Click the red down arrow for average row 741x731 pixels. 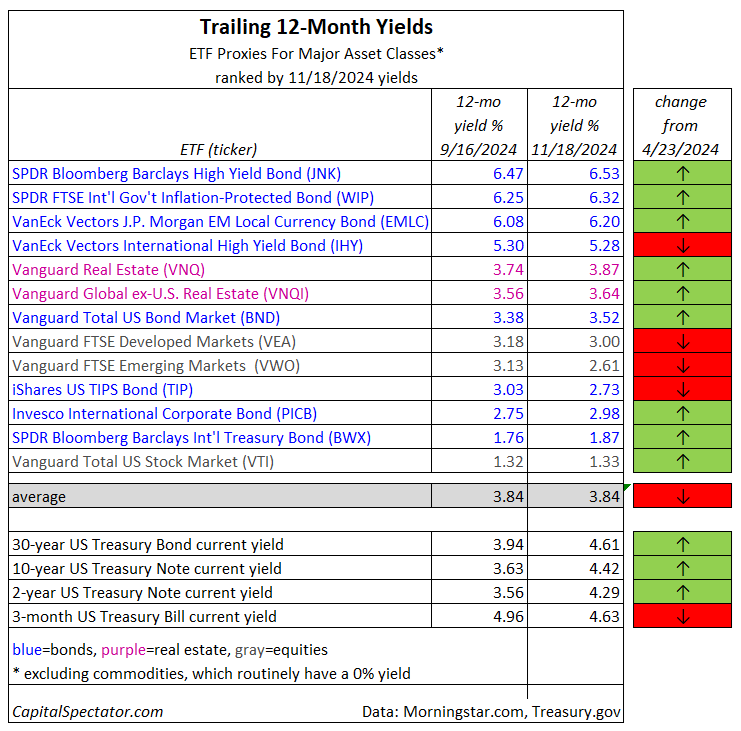[683, 497]
